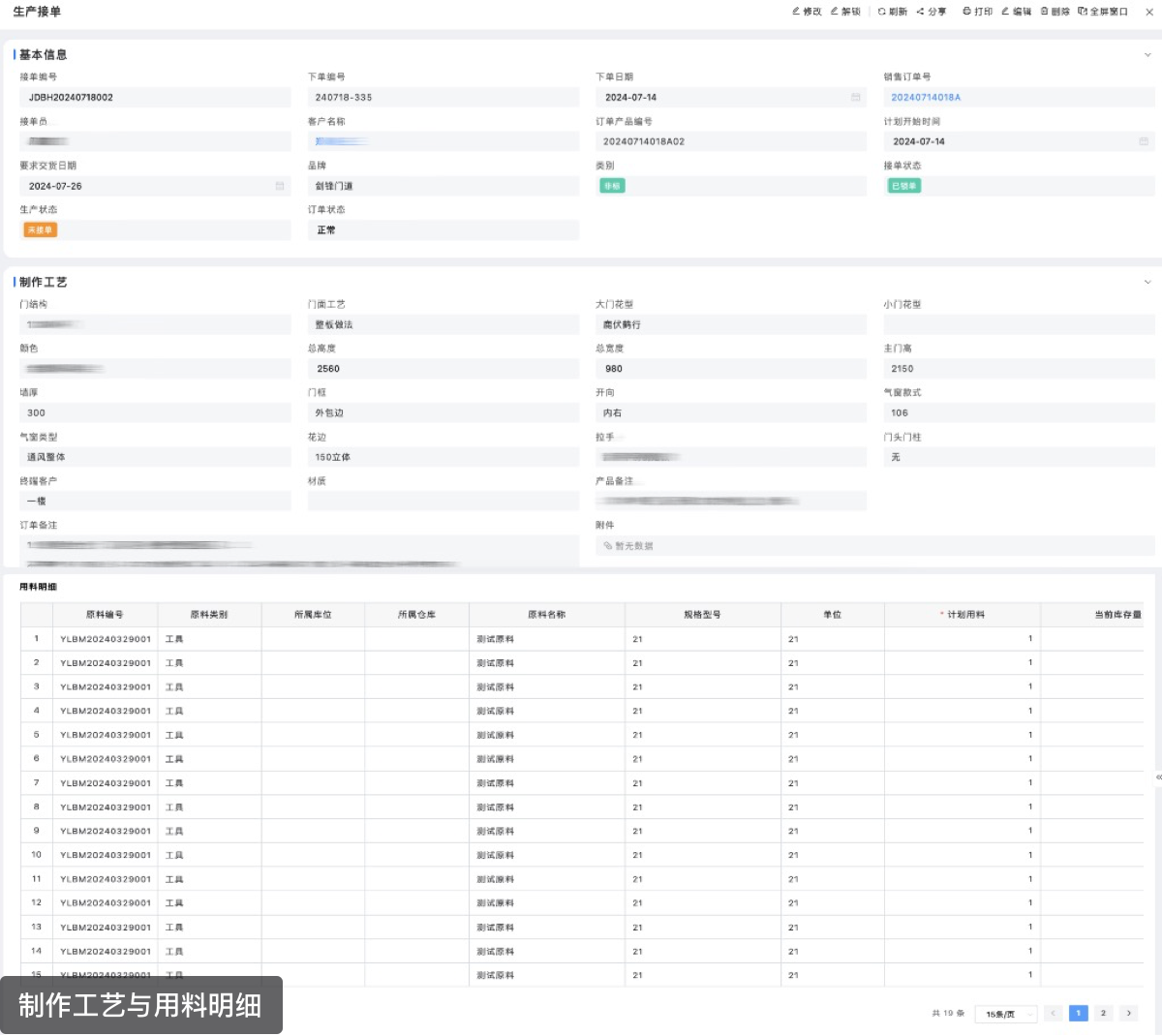Open the 15条/页 page size dropdown
1162x1036 pixels.
(1005, 1014)
